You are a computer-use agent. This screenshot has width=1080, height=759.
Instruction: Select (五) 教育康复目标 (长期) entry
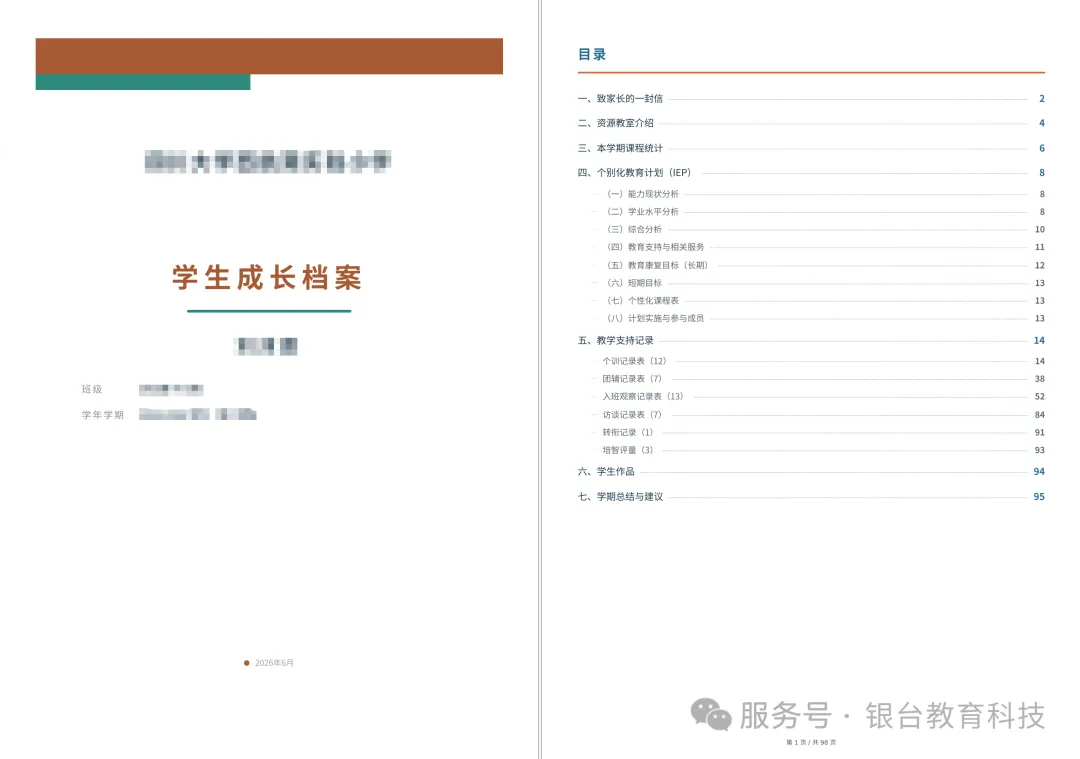pos(657,265)
